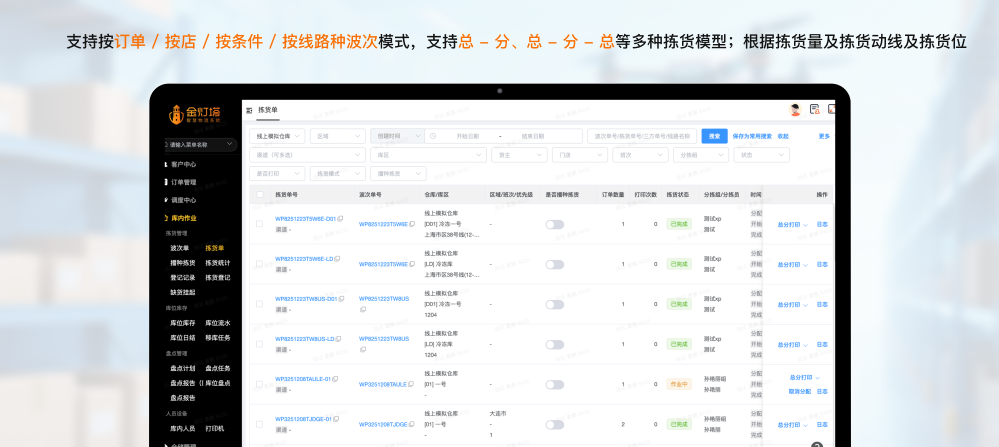Copy picking number WP8251223T5W6E-D01 via copy icon

[341, 219]
